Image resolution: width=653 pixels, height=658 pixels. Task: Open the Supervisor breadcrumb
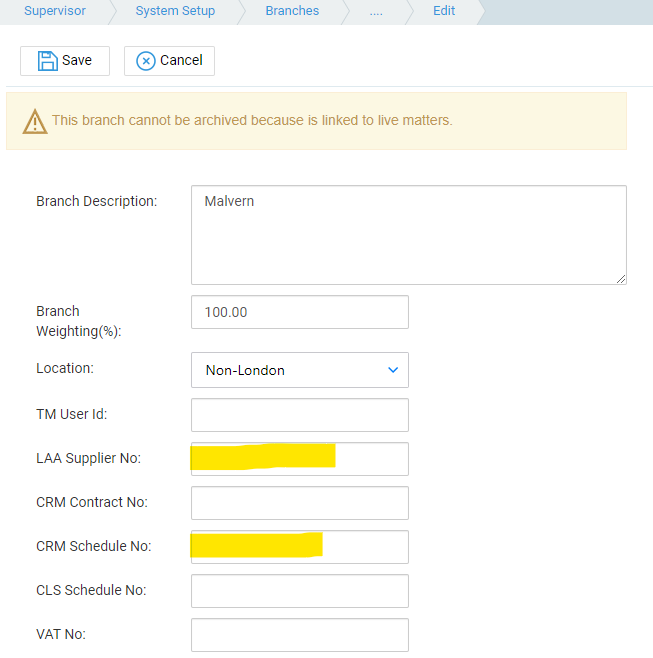point(55,10)
